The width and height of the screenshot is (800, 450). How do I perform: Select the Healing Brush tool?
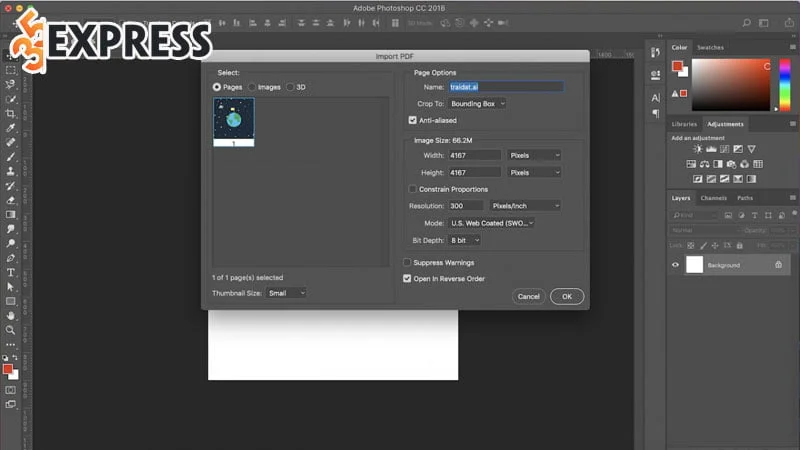10,142
